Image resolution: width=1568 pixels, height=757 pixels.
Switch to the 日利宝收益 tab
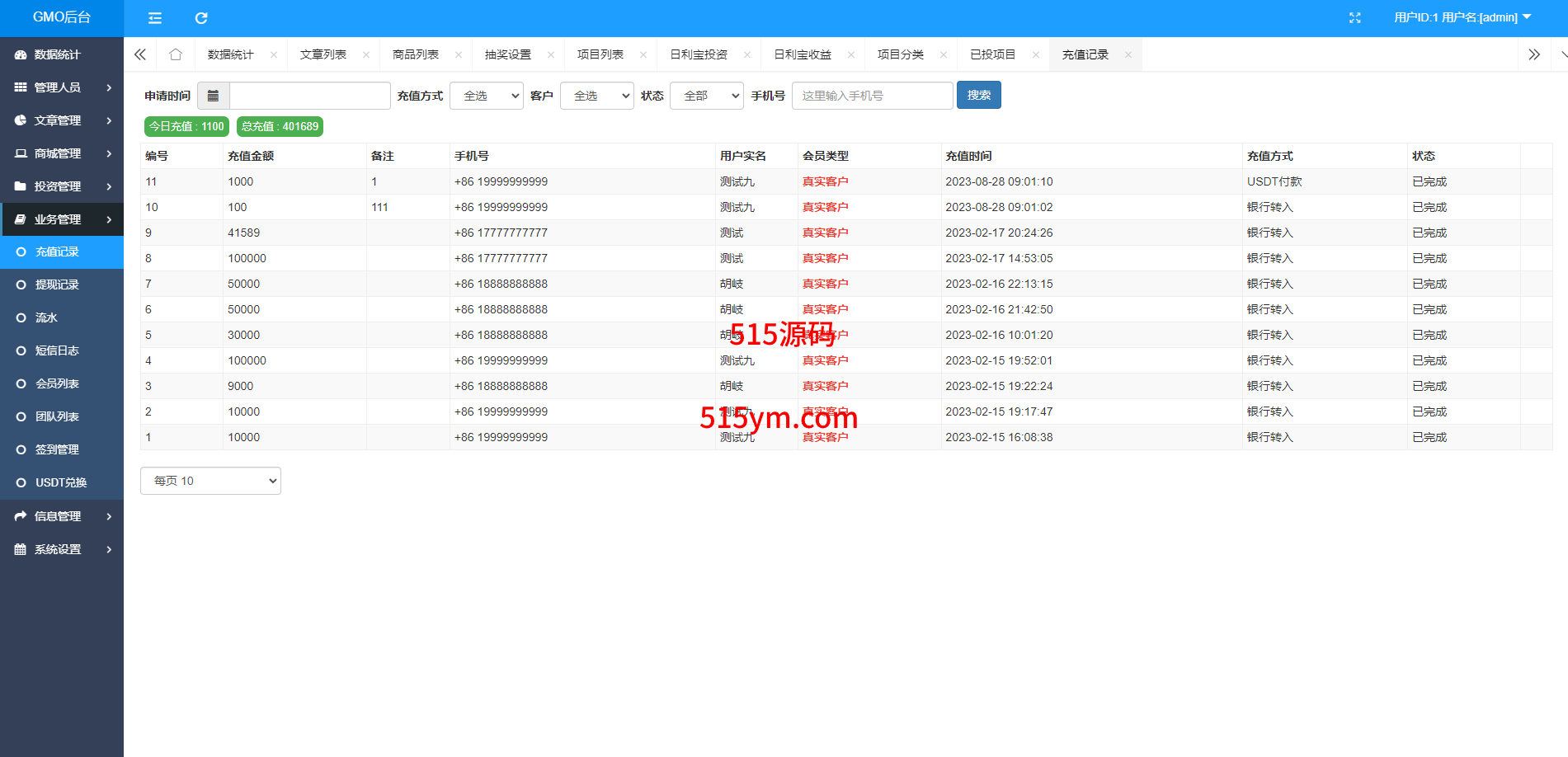(802, 54)
